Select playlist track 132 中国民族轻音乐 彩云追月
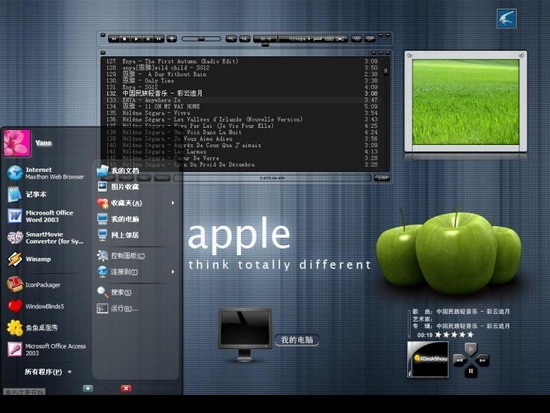This screenshot has height=413, width=550. (x=242, y=93)
